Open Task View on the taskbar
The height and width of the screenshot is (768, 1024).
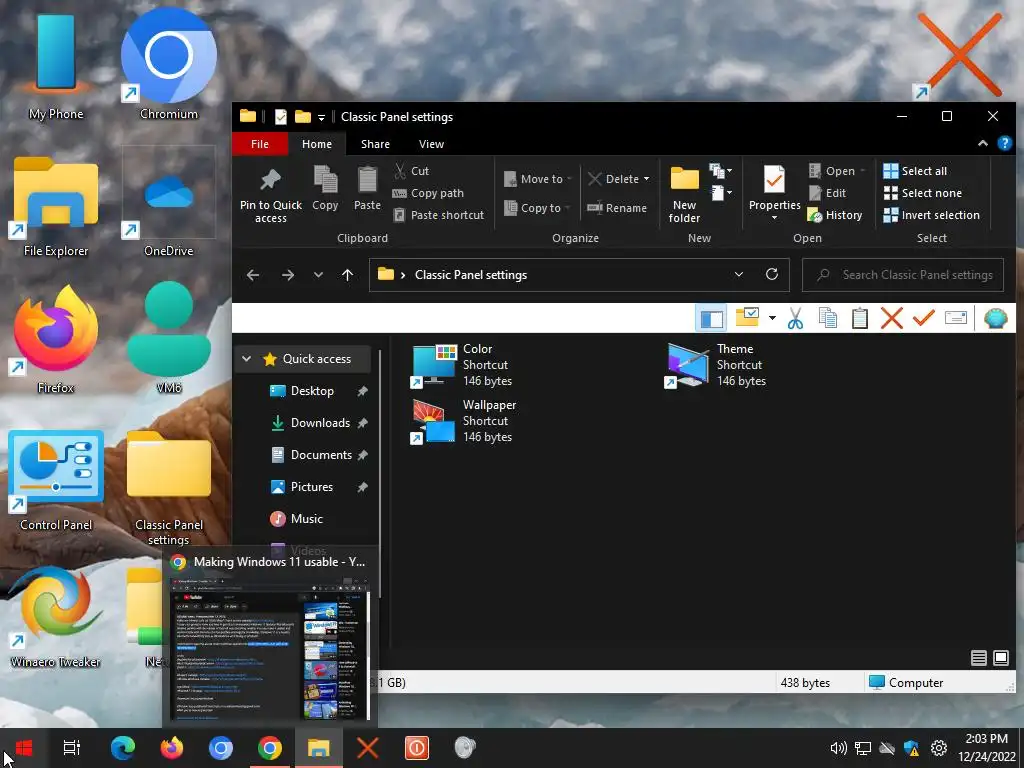(72, 748)
